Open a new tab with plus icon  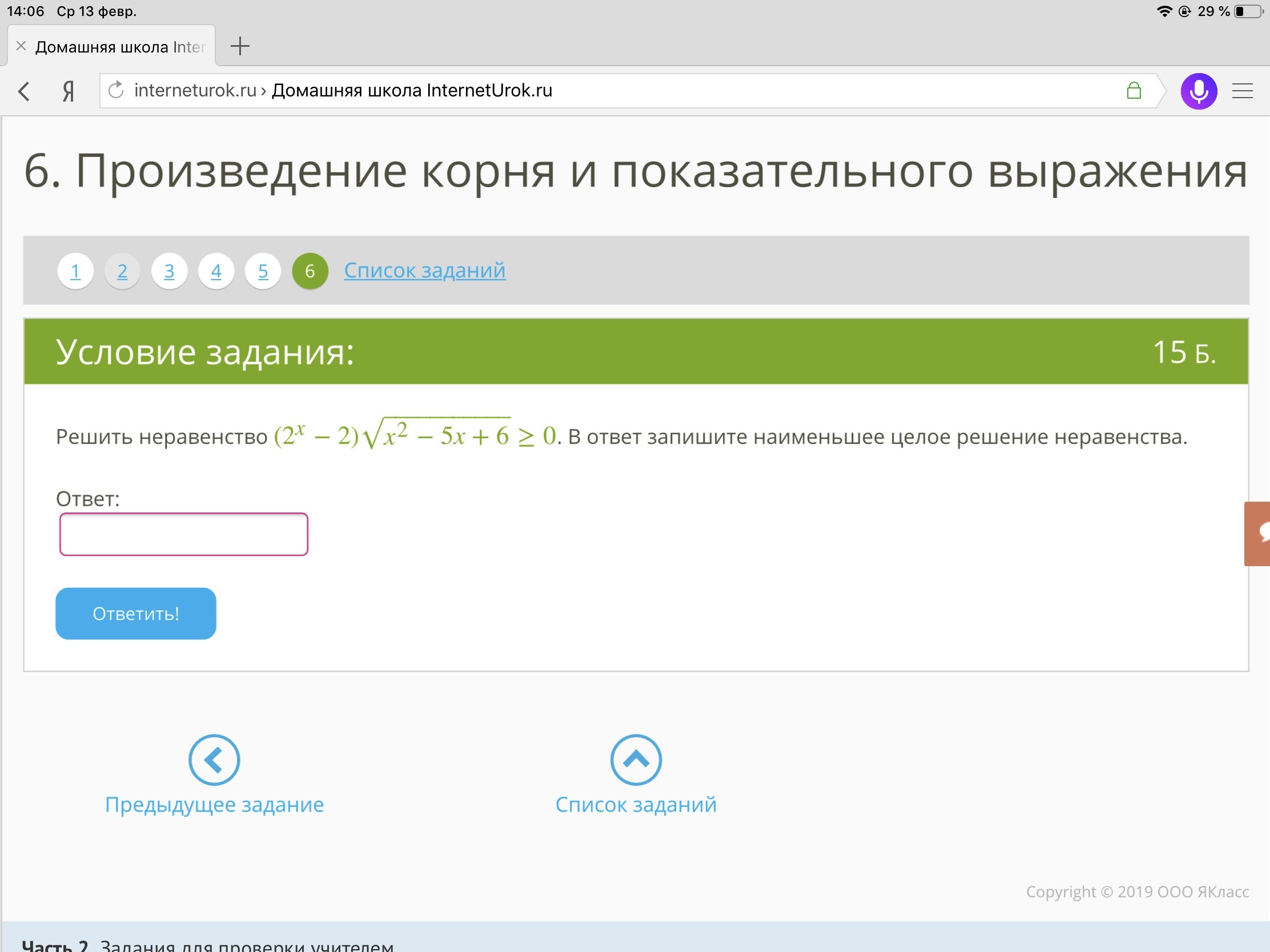point(239,46)
